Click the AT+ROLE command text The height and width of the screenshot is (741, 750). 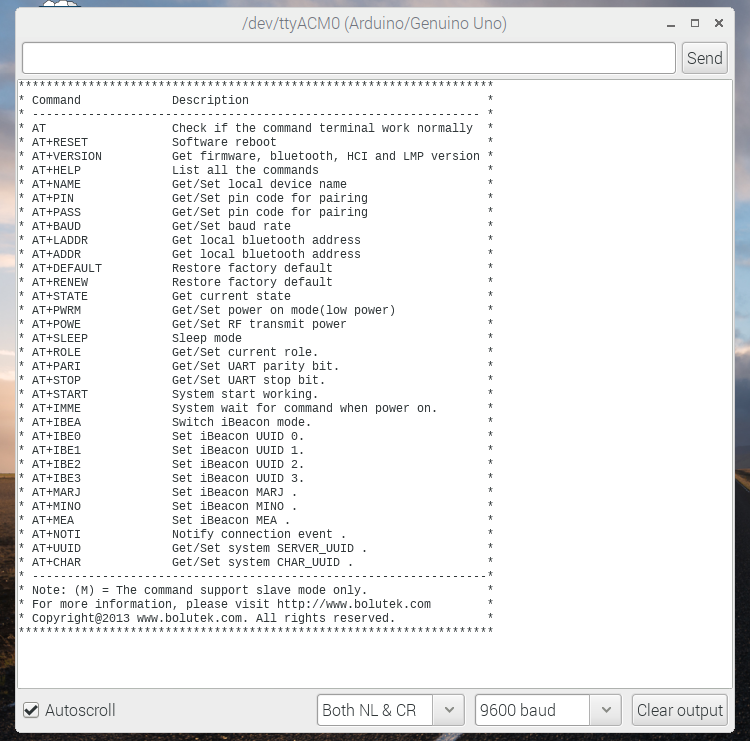pos(56,353)
